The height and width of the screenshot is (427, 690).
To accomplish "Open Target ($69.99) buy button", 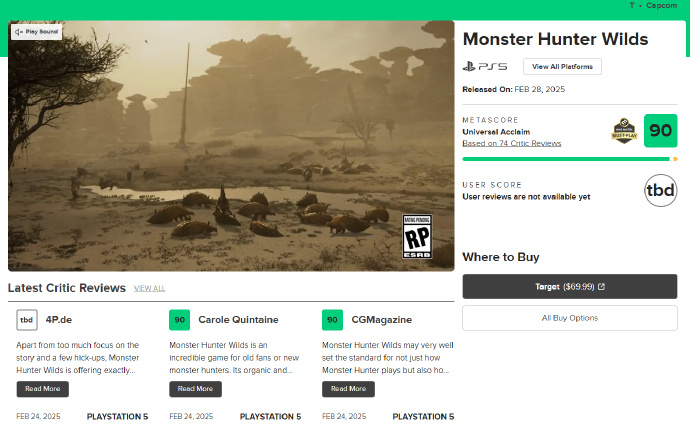I will pos(569,287).
